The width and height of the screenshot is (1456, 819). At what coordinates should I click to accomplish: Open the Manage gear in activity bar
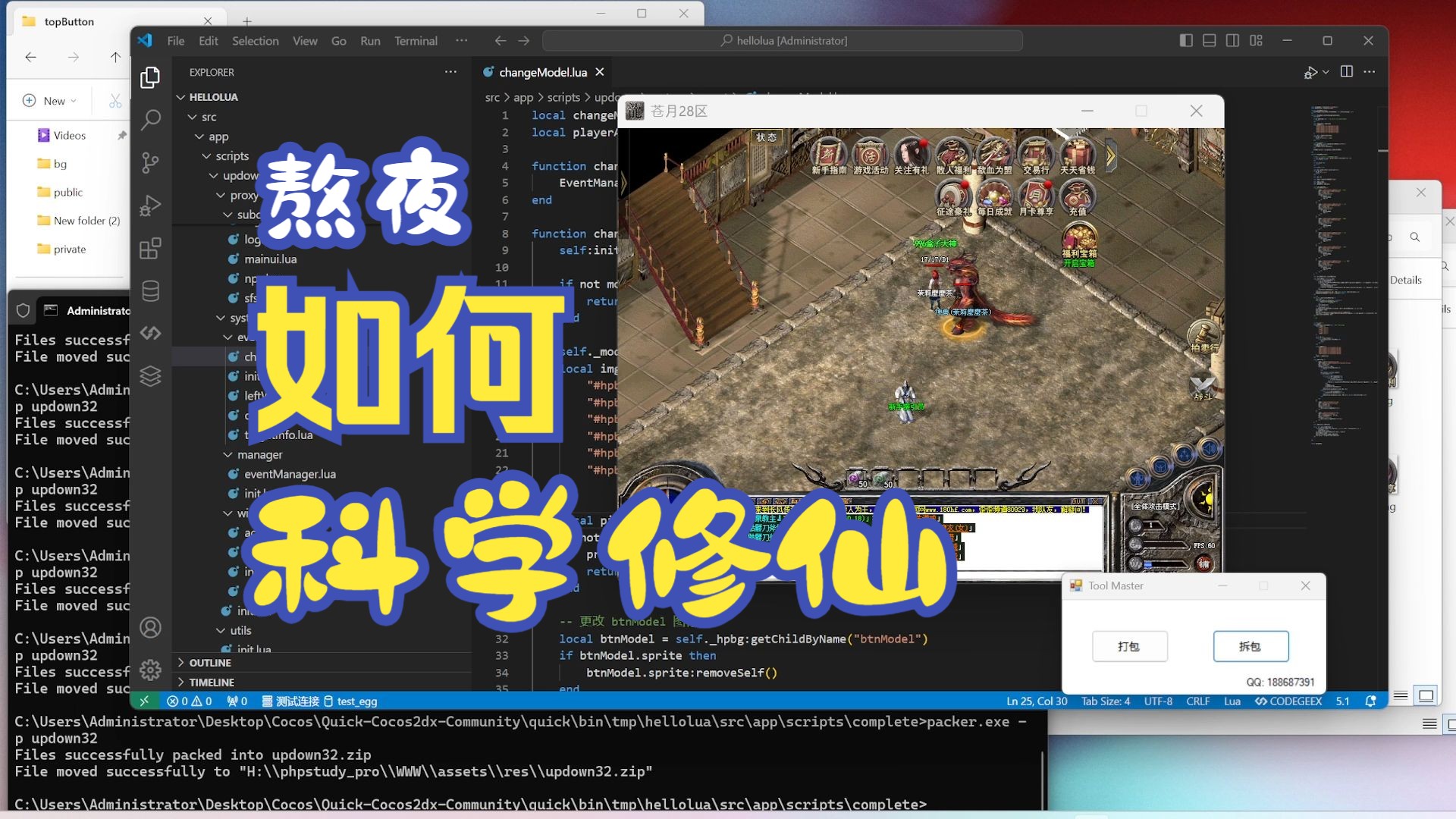click(150, 670)
